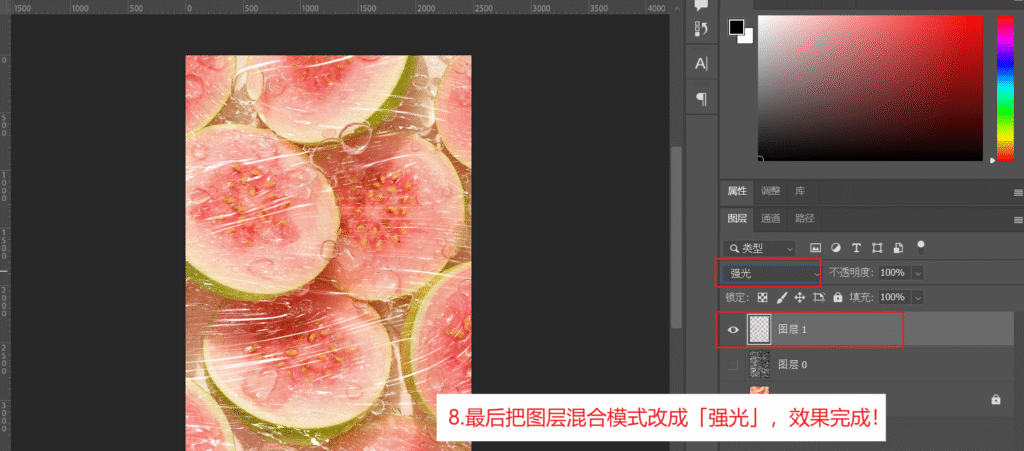Viewport: 1024px width, 451px height.
Task: Lock artboard nesting icon
Action: [819, 298]
